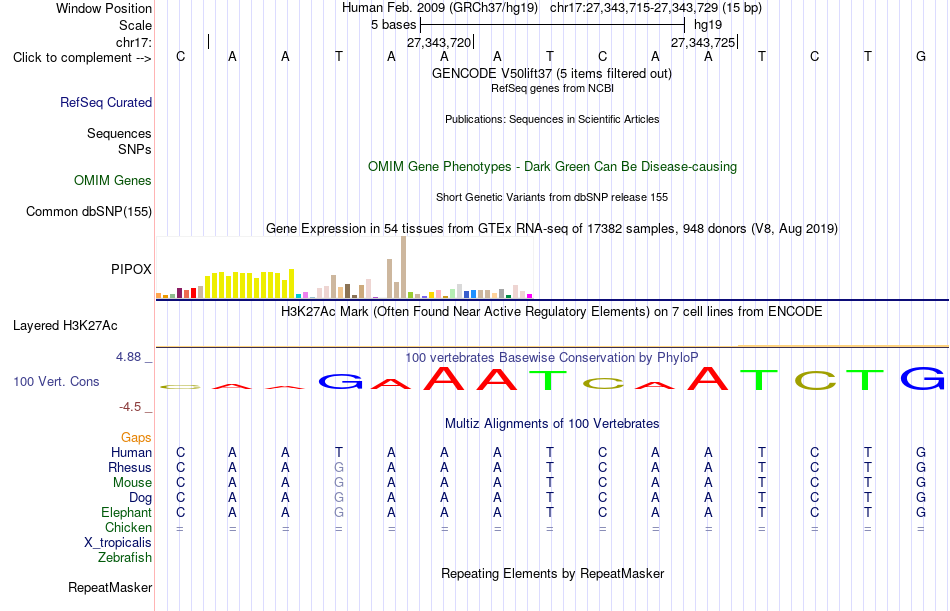
Task: Click the Scale track label
Action: (135, 25)
